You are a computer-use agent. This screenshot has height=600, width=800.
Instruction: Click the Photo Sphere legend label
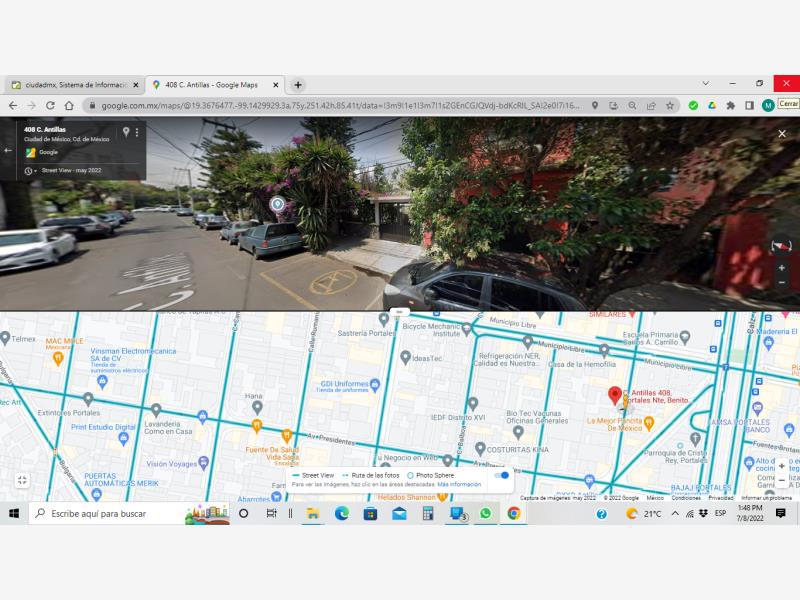point(435,476)
